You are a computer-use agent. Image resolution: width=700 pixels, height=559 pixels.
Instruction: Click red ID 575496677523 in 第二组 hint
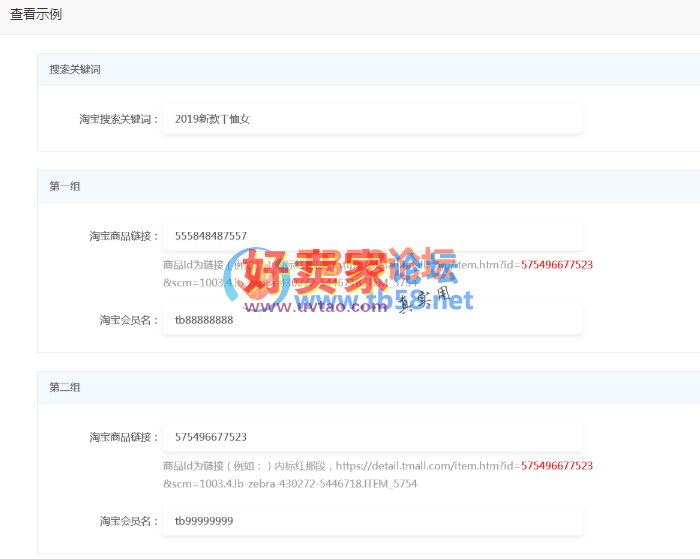[557, 466]
